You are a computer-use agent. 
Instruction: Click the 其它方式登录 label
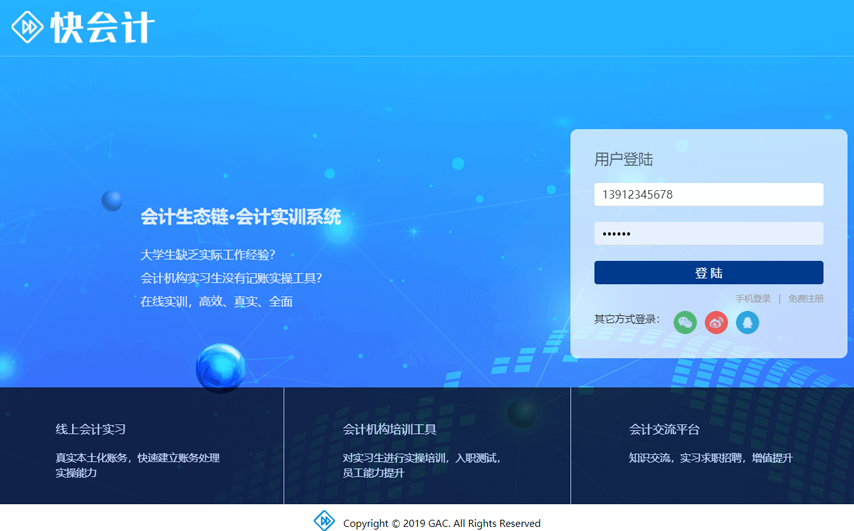627,320
